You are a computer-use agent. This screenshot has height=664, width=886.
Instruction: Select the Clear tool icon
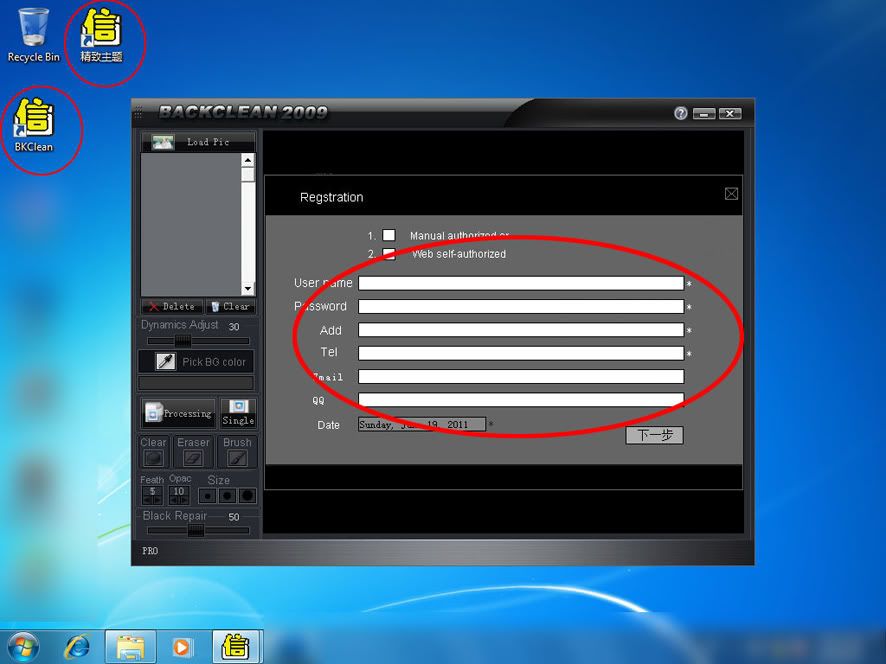[x=153, y=458]
